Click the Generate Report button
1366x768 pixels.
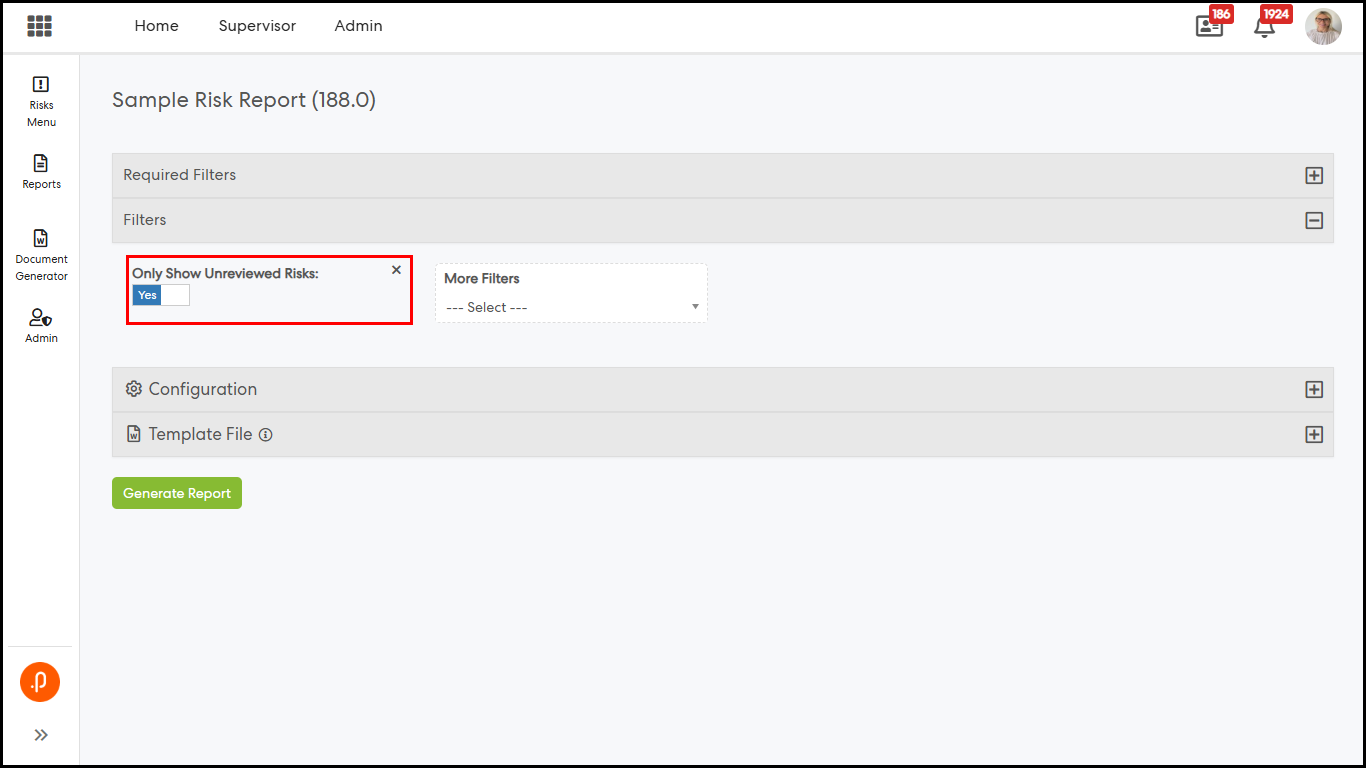pyautogui.click(x=177, y=493)
